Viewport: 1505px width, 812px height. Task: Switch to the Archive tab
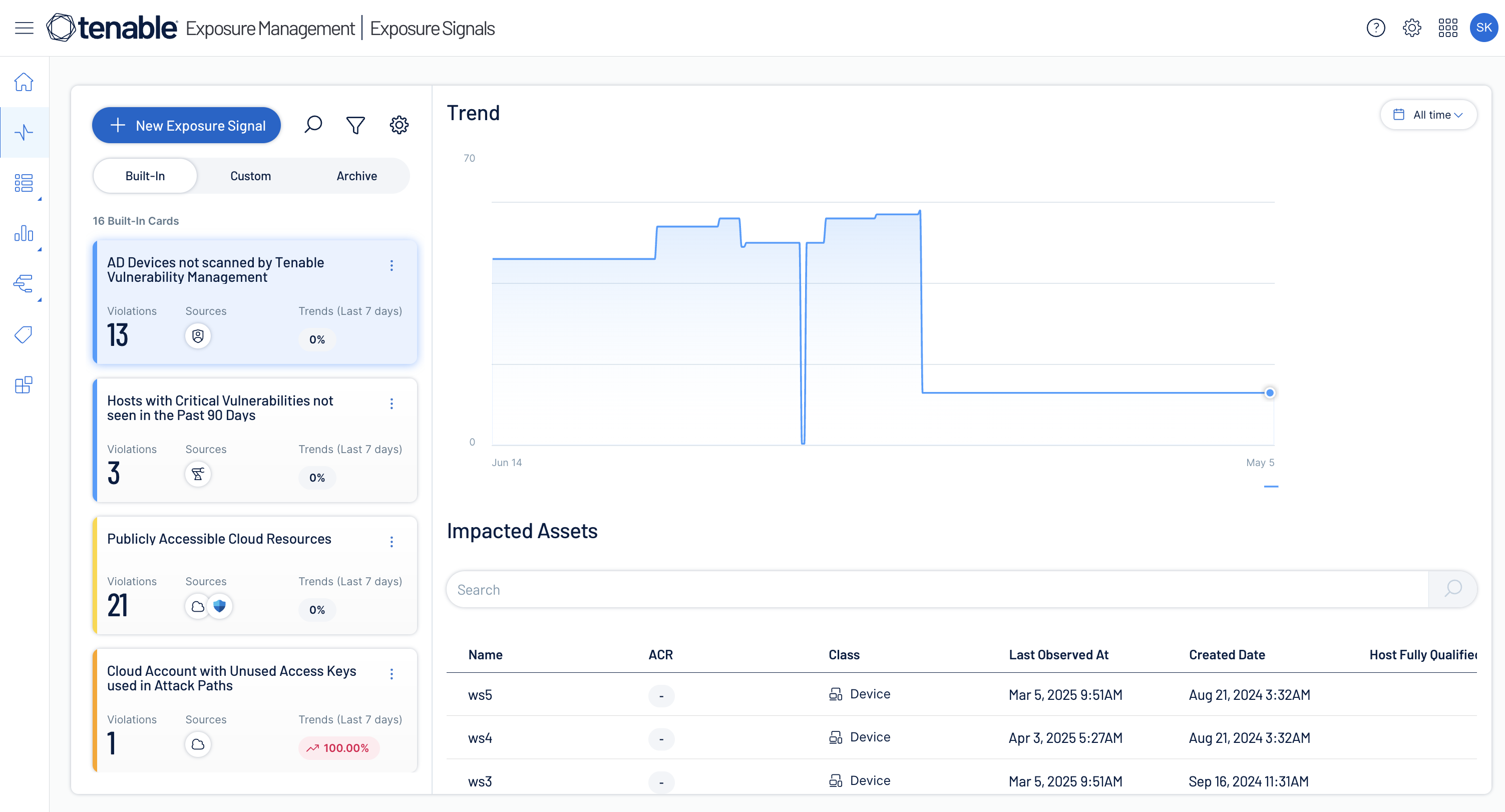[356, 176]
